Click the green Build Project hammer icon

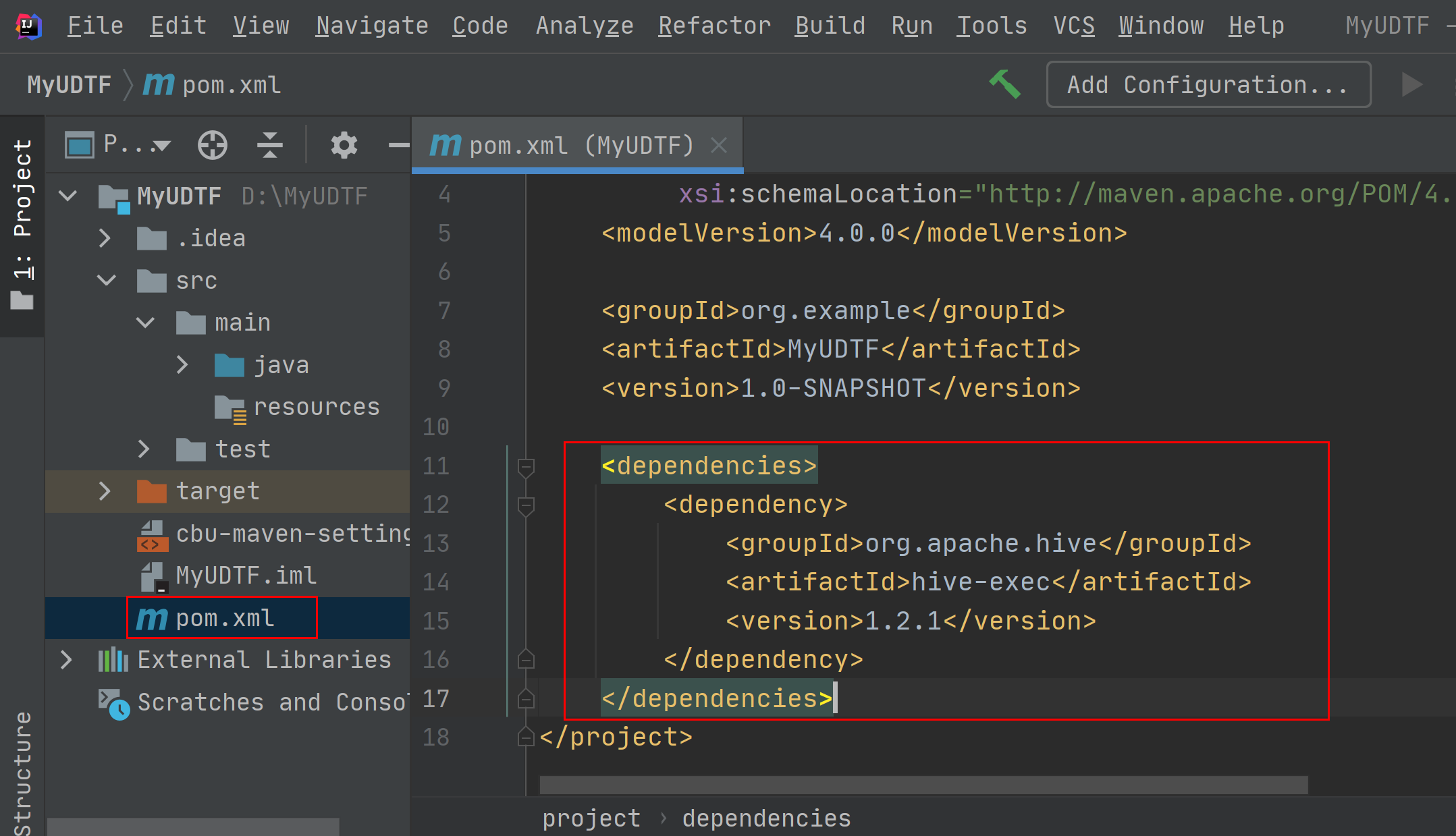coord(1005,85)
